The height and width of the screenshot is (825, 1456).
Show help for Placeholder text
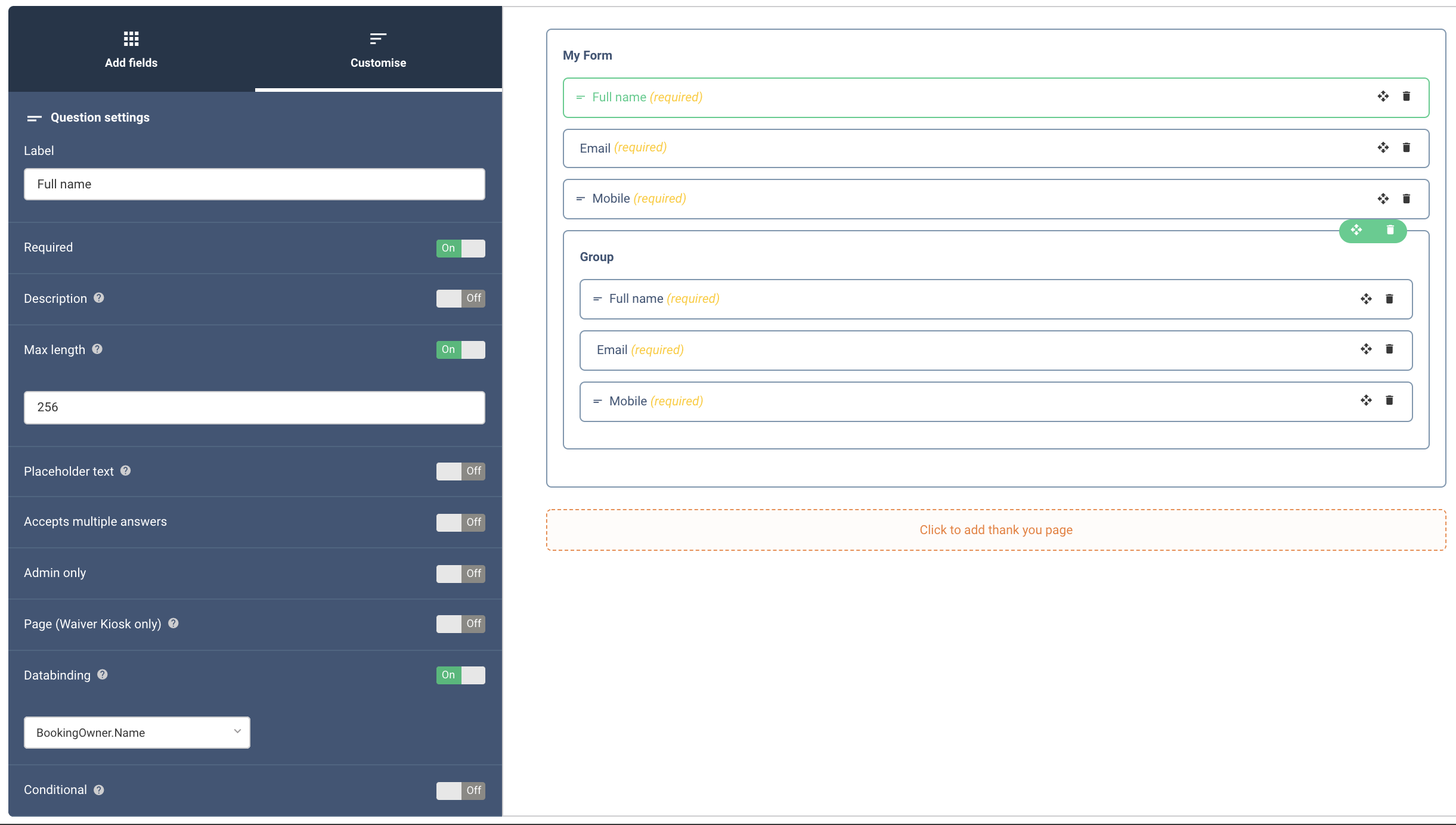(125, 471)
